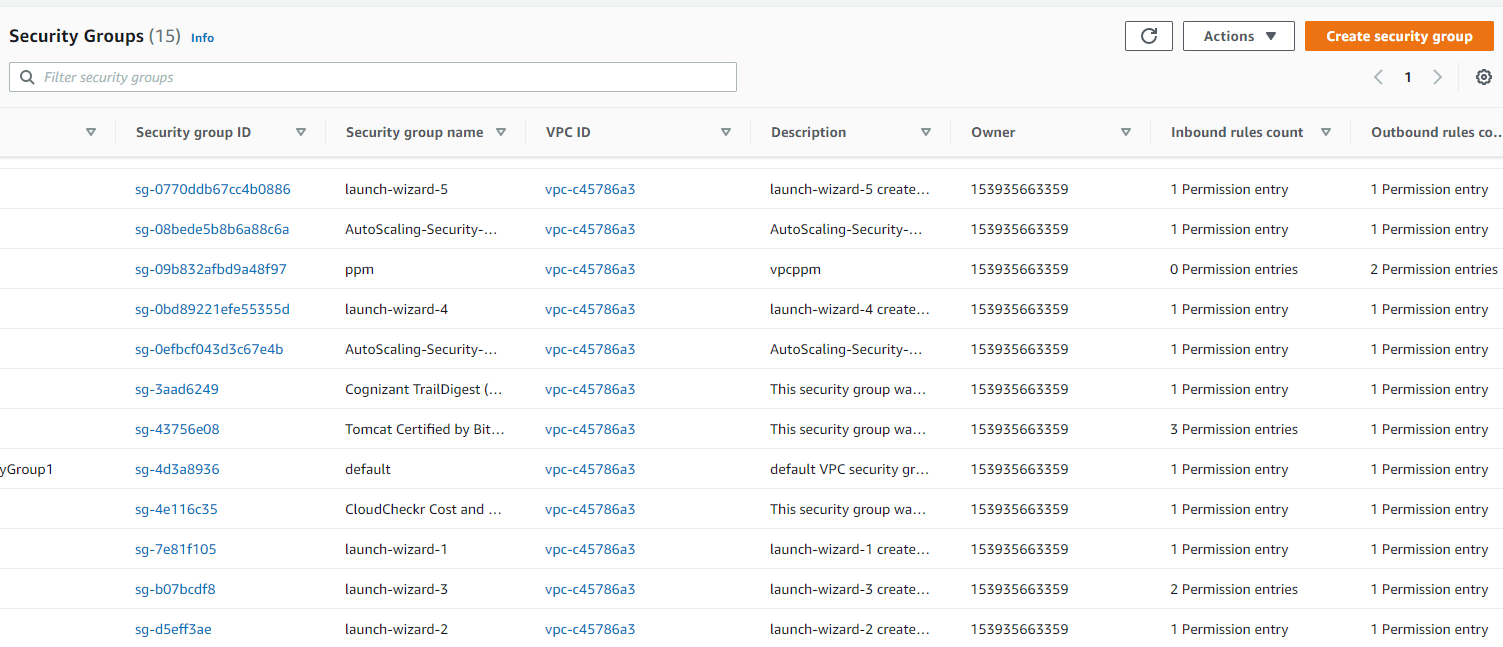Image resolution: width=1503 pixels, height=647 pixels.
Task: Open the Actions dropdown menu
Action: point(1238,35)
